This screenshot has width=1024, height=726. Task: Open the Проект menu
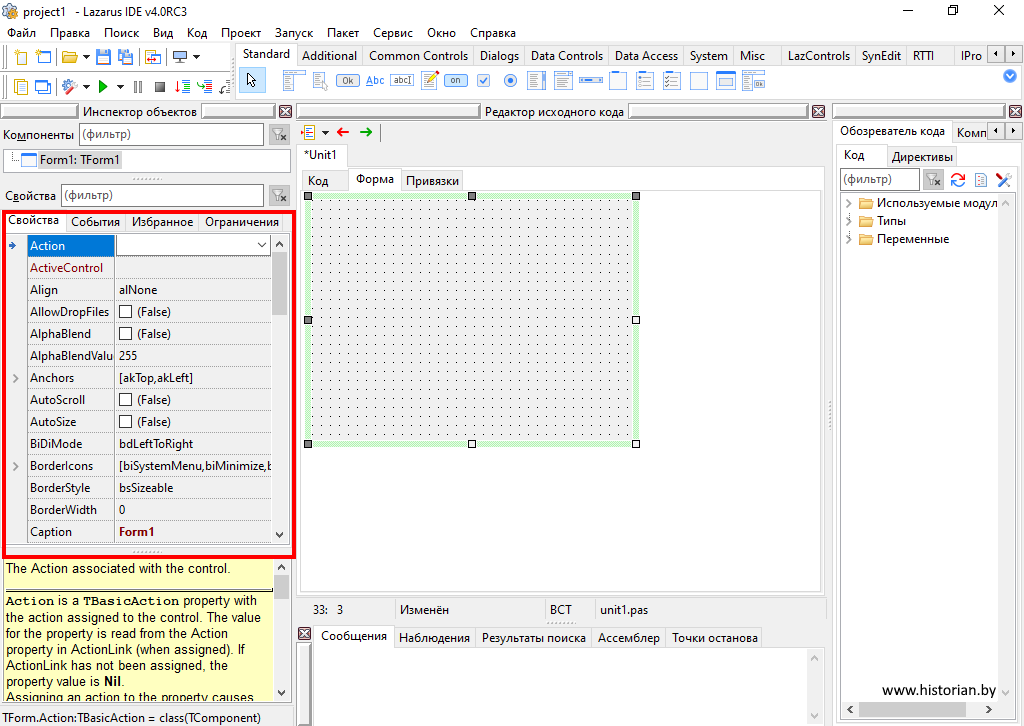tap(241, 33)
